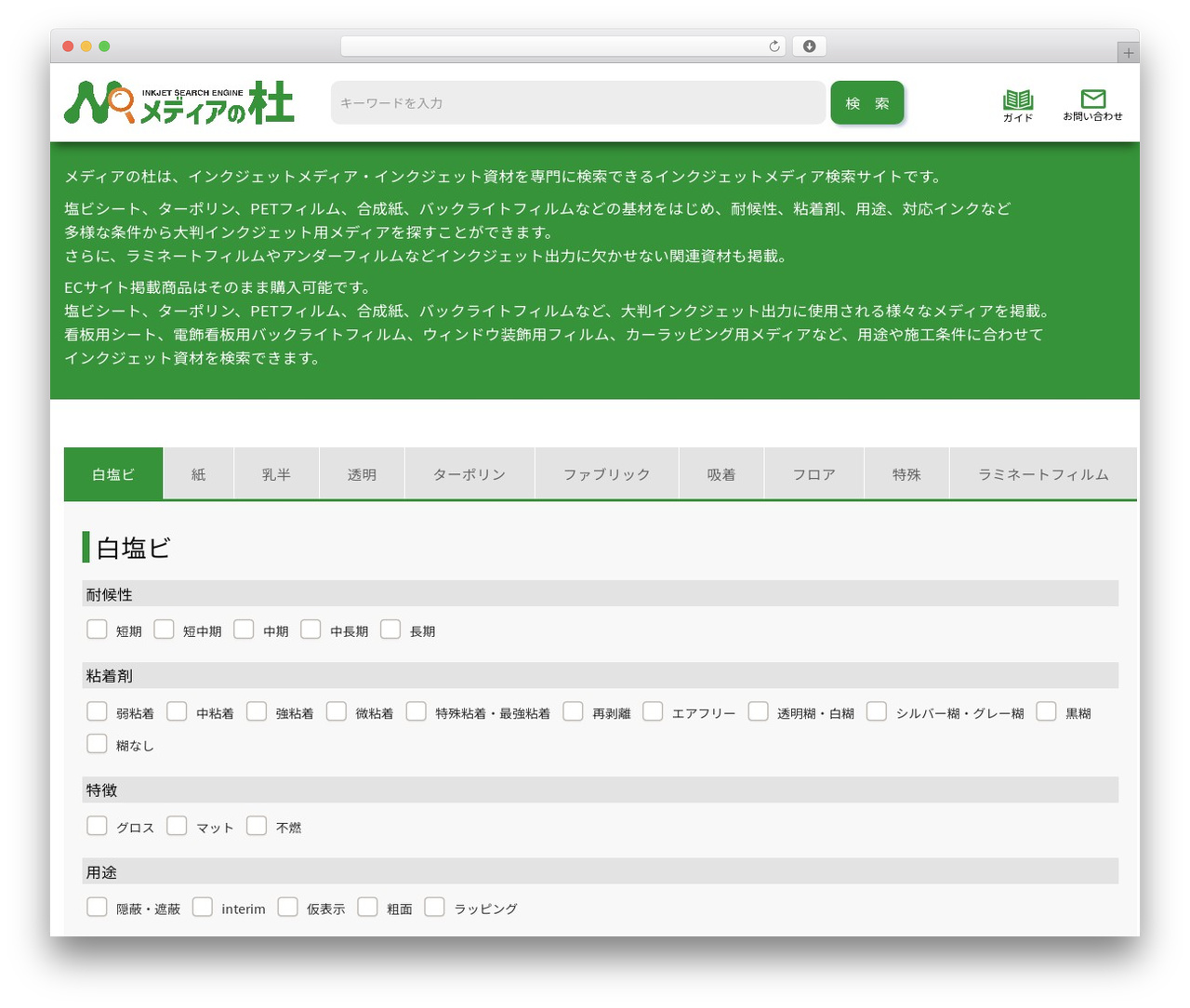Viewport: 1190px width, 1008px height.
Task: Select the 長期 checkbox
Action: tap(390, 630)
